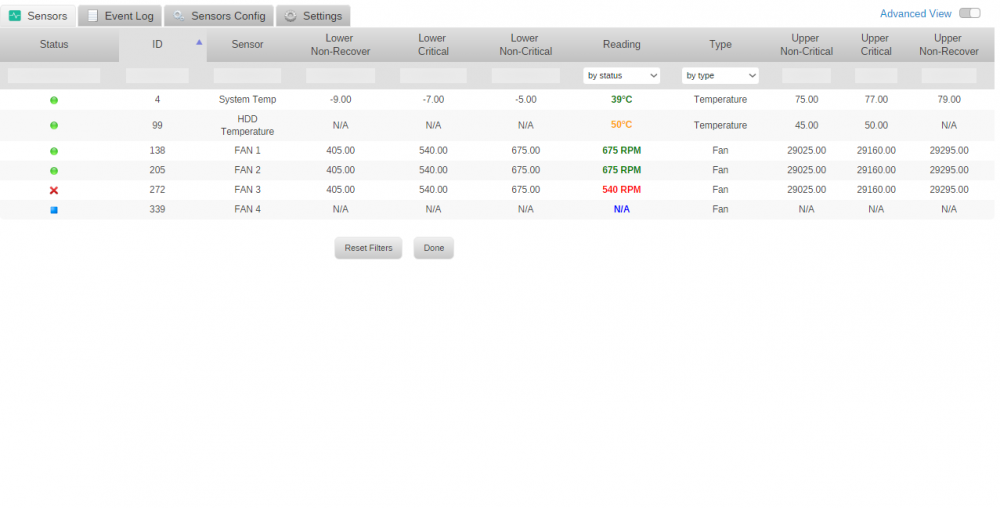
Task: Click green status icon for FAN 1
Action: coord(54,151)
